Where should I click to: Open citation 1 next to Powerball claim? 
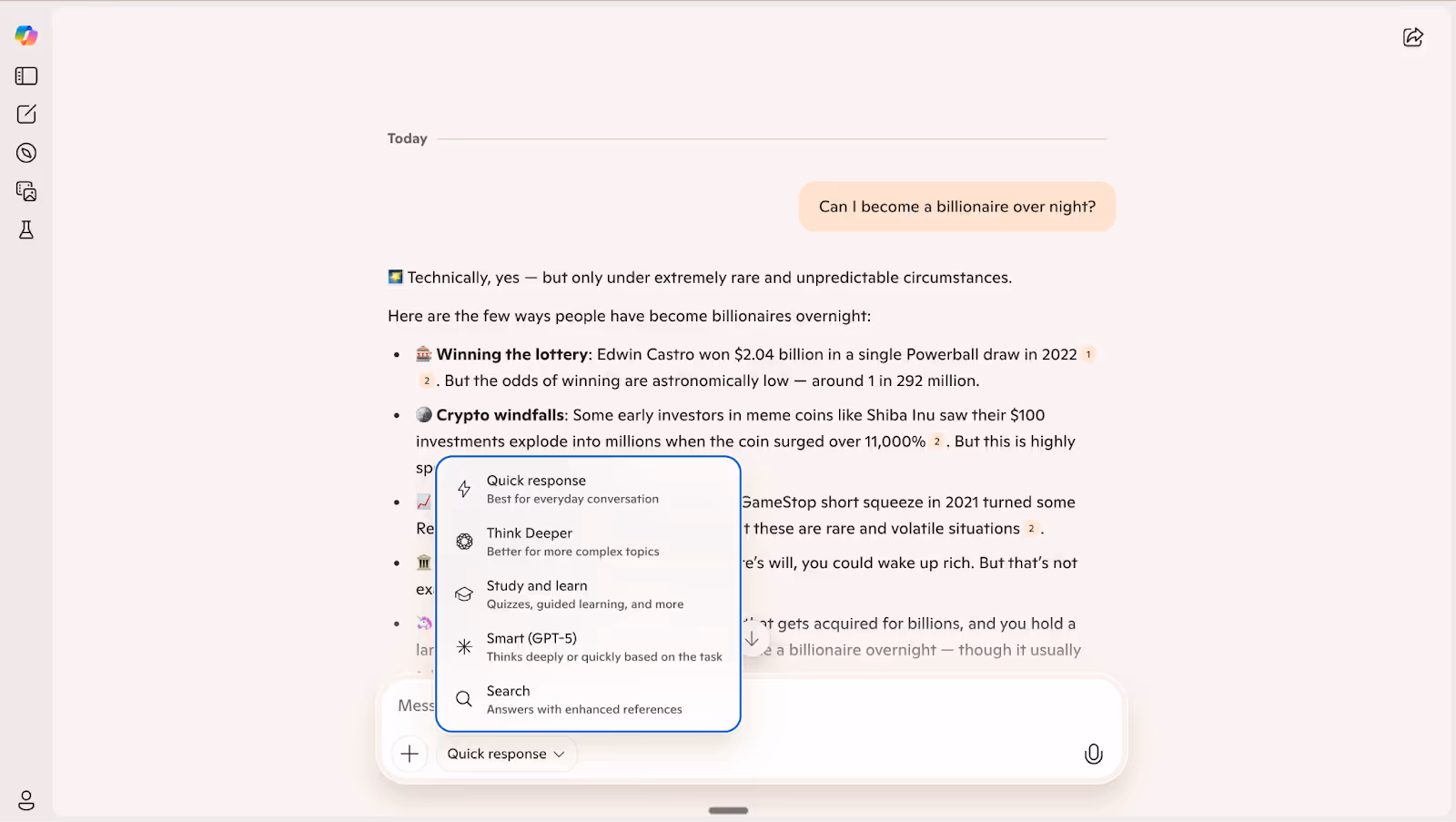[x=1088, y=354]
